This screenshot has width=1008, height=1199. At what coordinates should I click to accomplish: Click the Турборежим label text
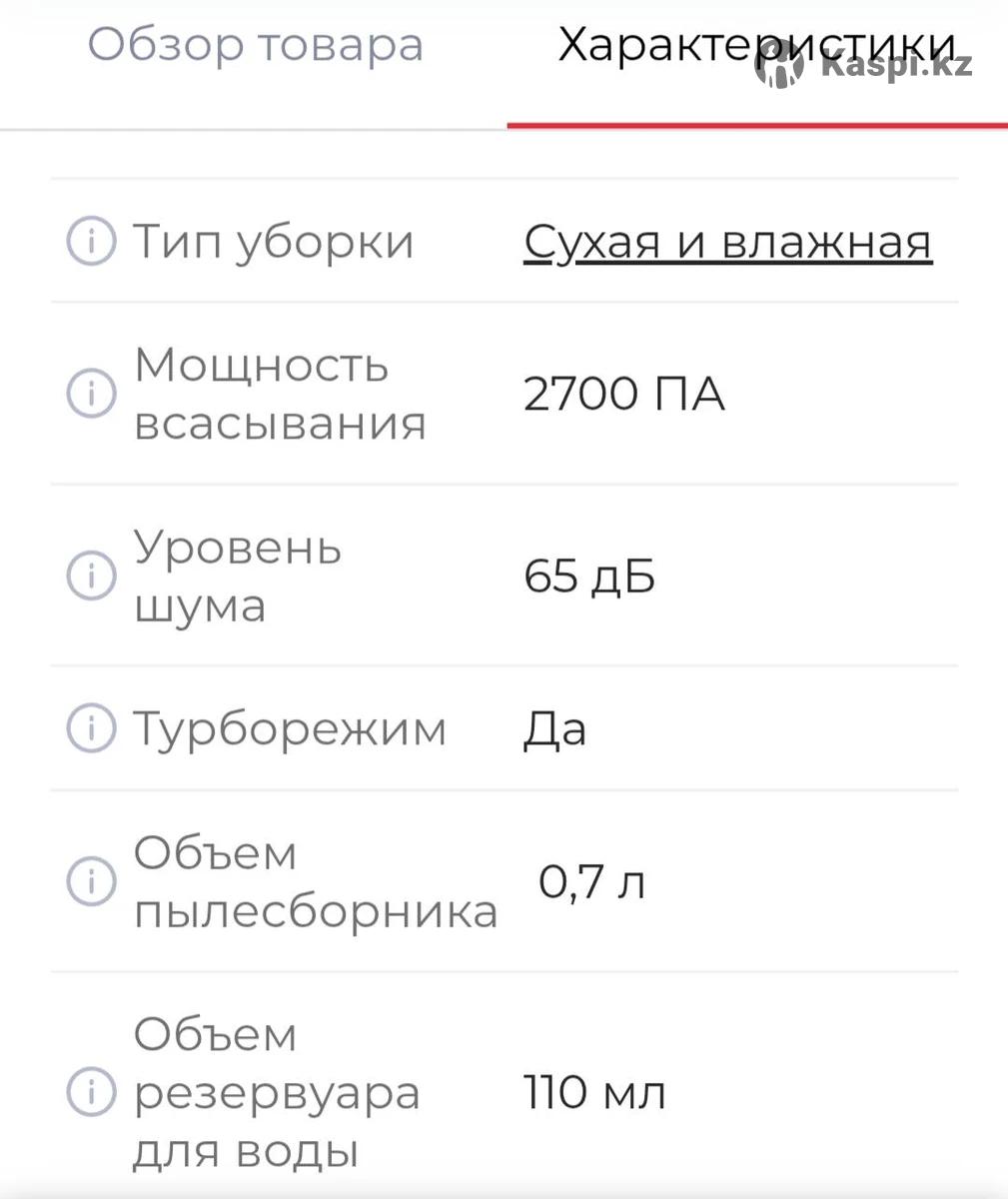pyautogui.click(x=290, y=728)
